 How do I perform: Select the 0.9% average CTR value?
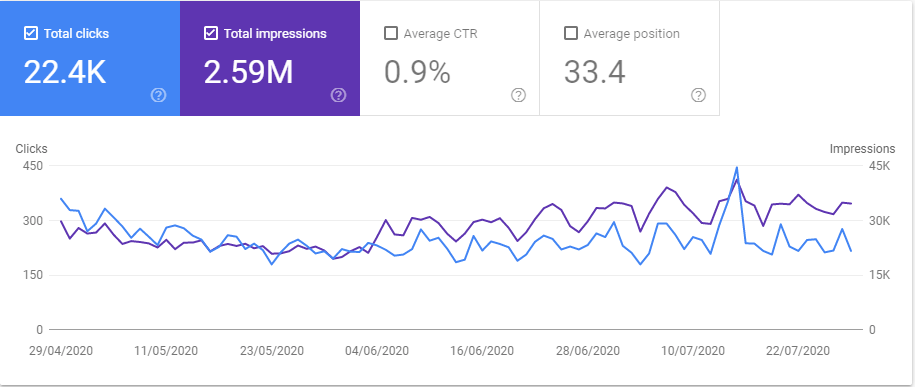[417, 72]
